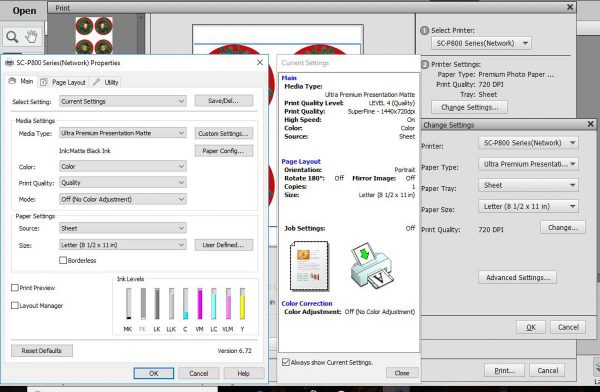Click the PK ink level bar
The height and width of the screenshot is (392, 600).
(x=143, y=304)
